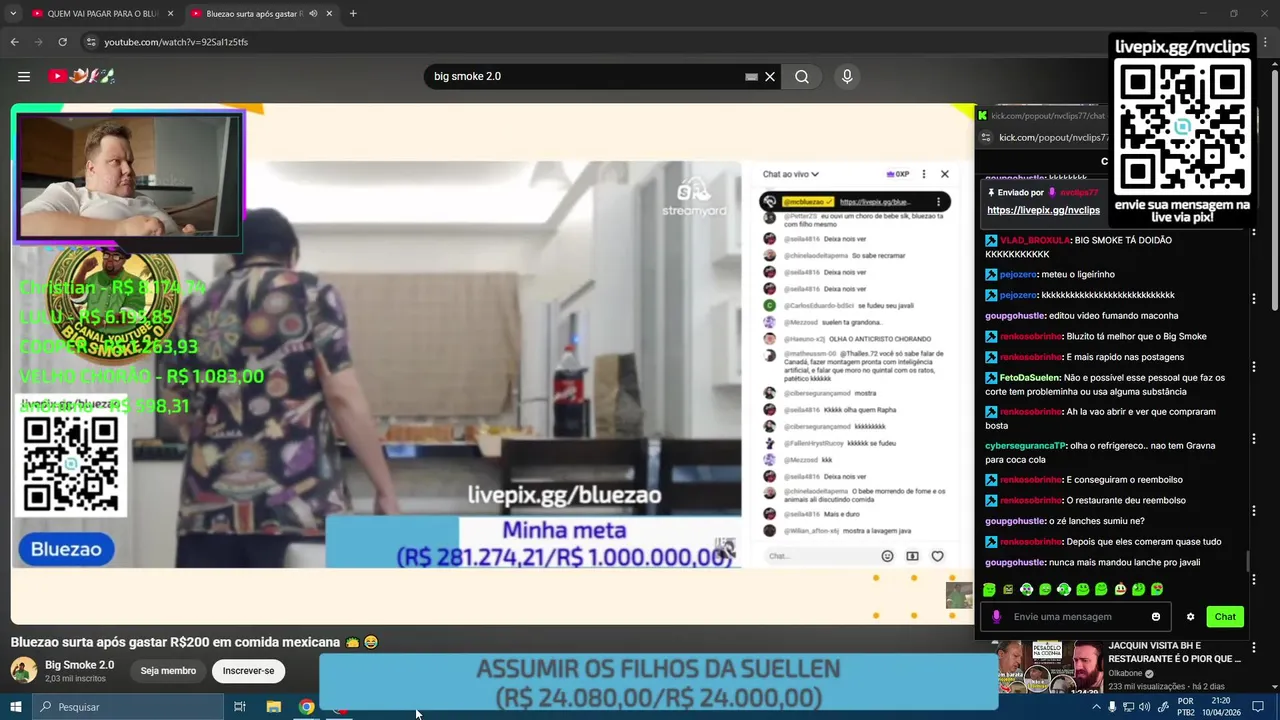Open Kick chat settings gear
This screenshot has width=1280, height=720.
tap(1190, 617)
